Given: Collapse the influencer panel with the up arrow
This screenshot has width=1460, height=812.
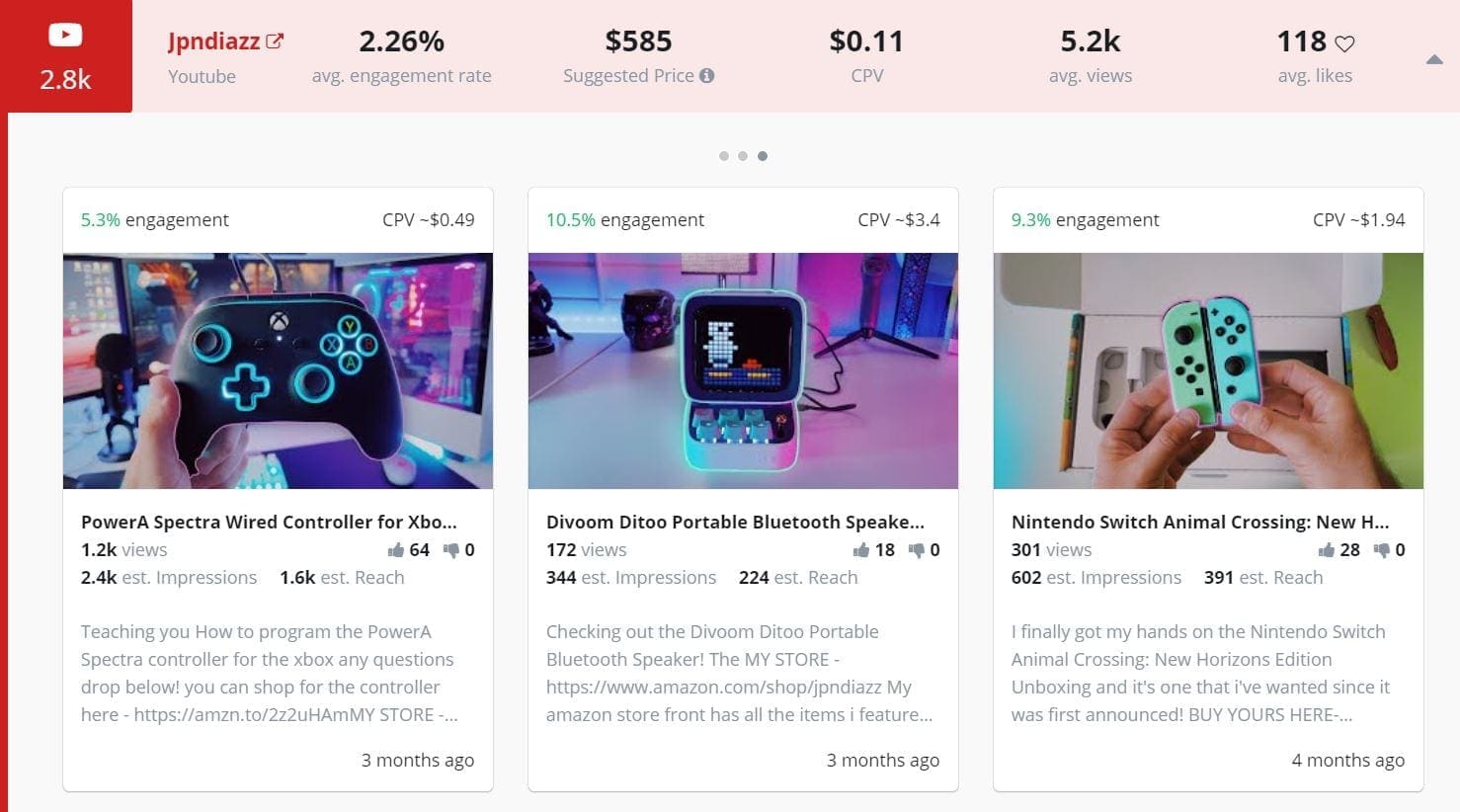Looking at the screenshot, I should click(x=1434, y=60).
